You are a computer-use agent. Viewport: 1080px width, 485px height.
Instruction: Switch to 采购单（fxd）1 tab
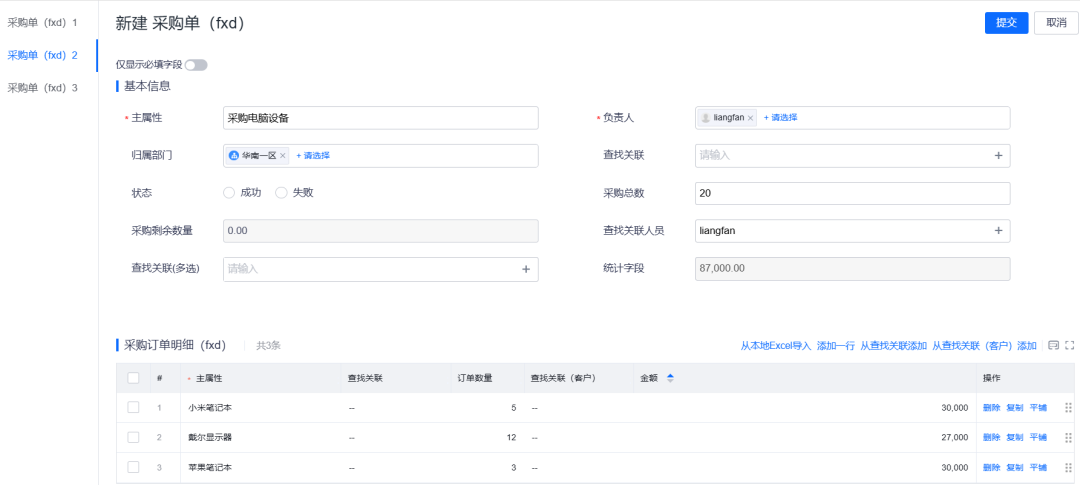tap(42, 22)
